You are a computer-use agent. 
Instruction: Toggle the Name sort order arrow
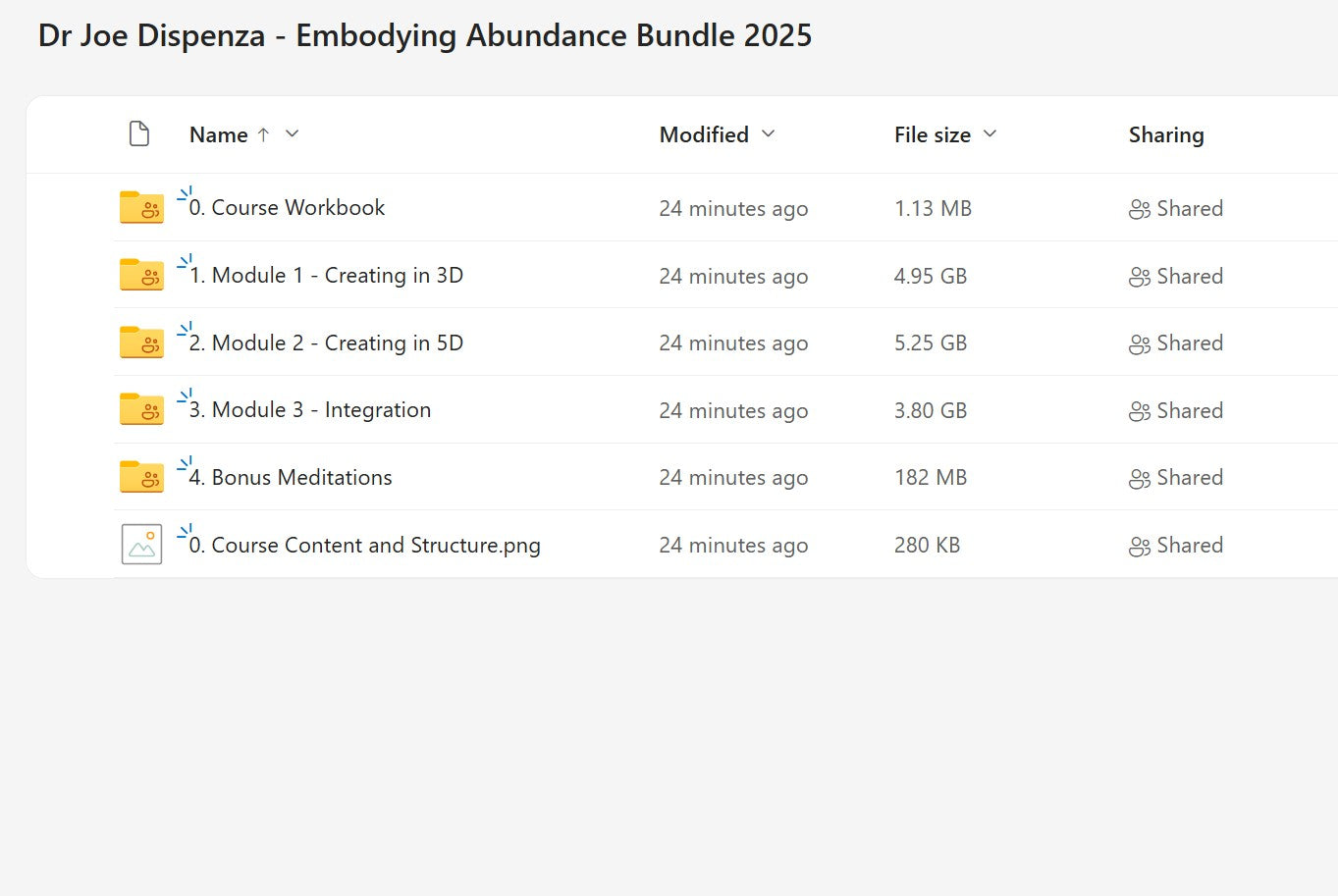coord(263,135)
